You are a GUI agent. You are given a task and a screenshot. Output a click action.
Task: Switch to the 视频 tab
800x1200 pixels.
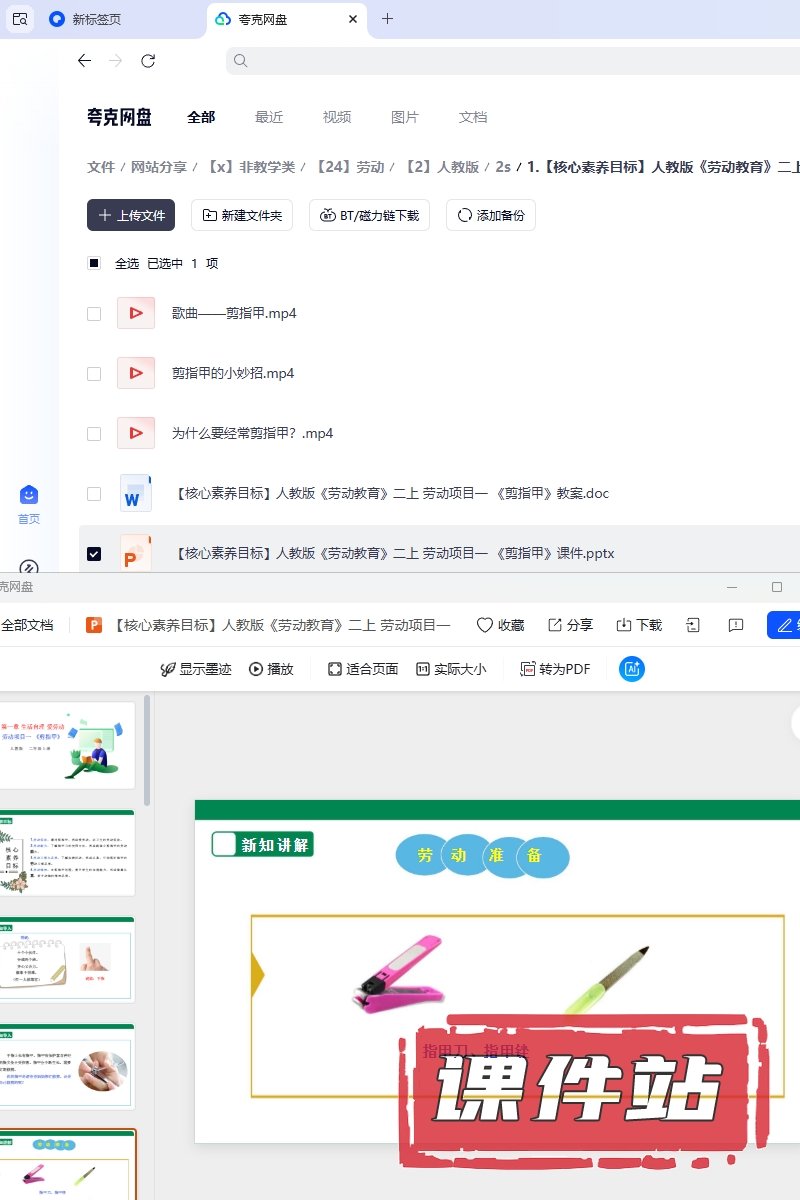click(x=337, y=117)
